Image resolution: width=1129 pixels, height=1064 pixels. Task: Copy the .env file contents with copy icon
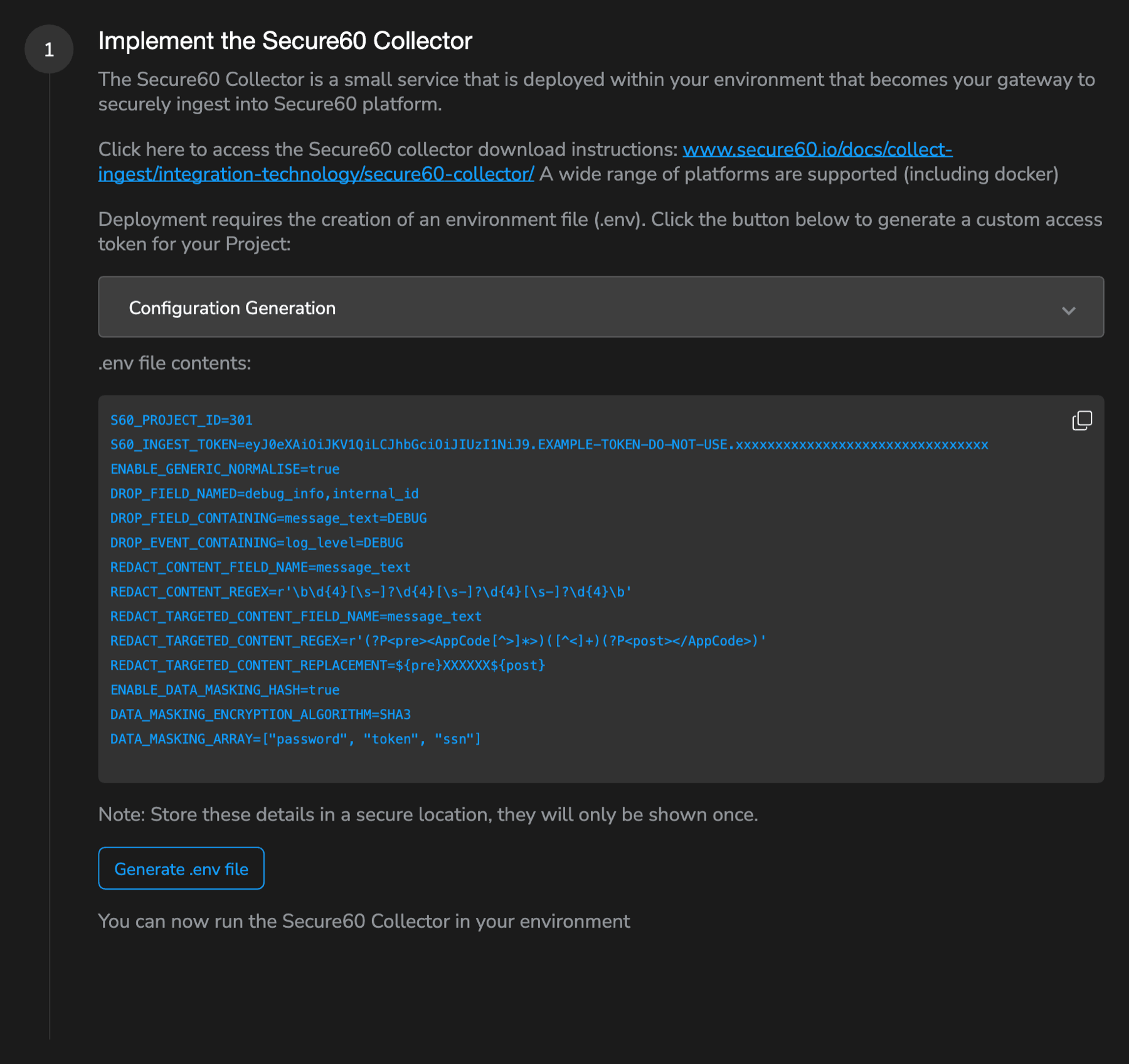point(1082,420)
